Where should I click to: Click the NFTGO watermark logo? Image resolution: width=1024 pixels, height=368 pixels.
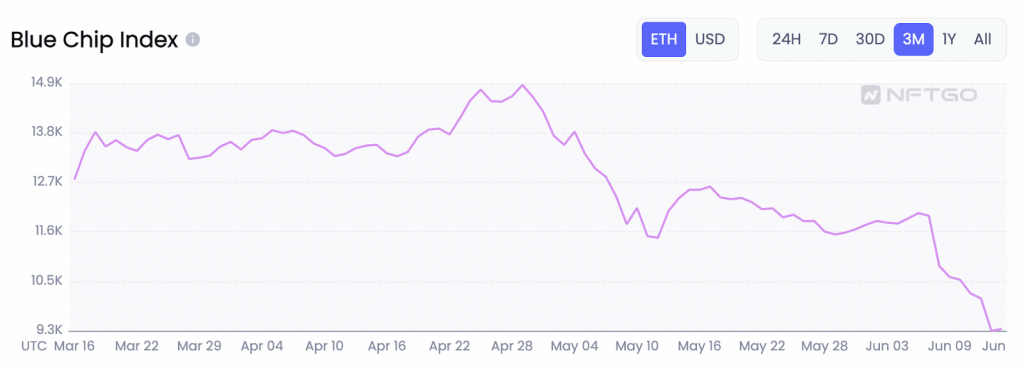point(918,95)
